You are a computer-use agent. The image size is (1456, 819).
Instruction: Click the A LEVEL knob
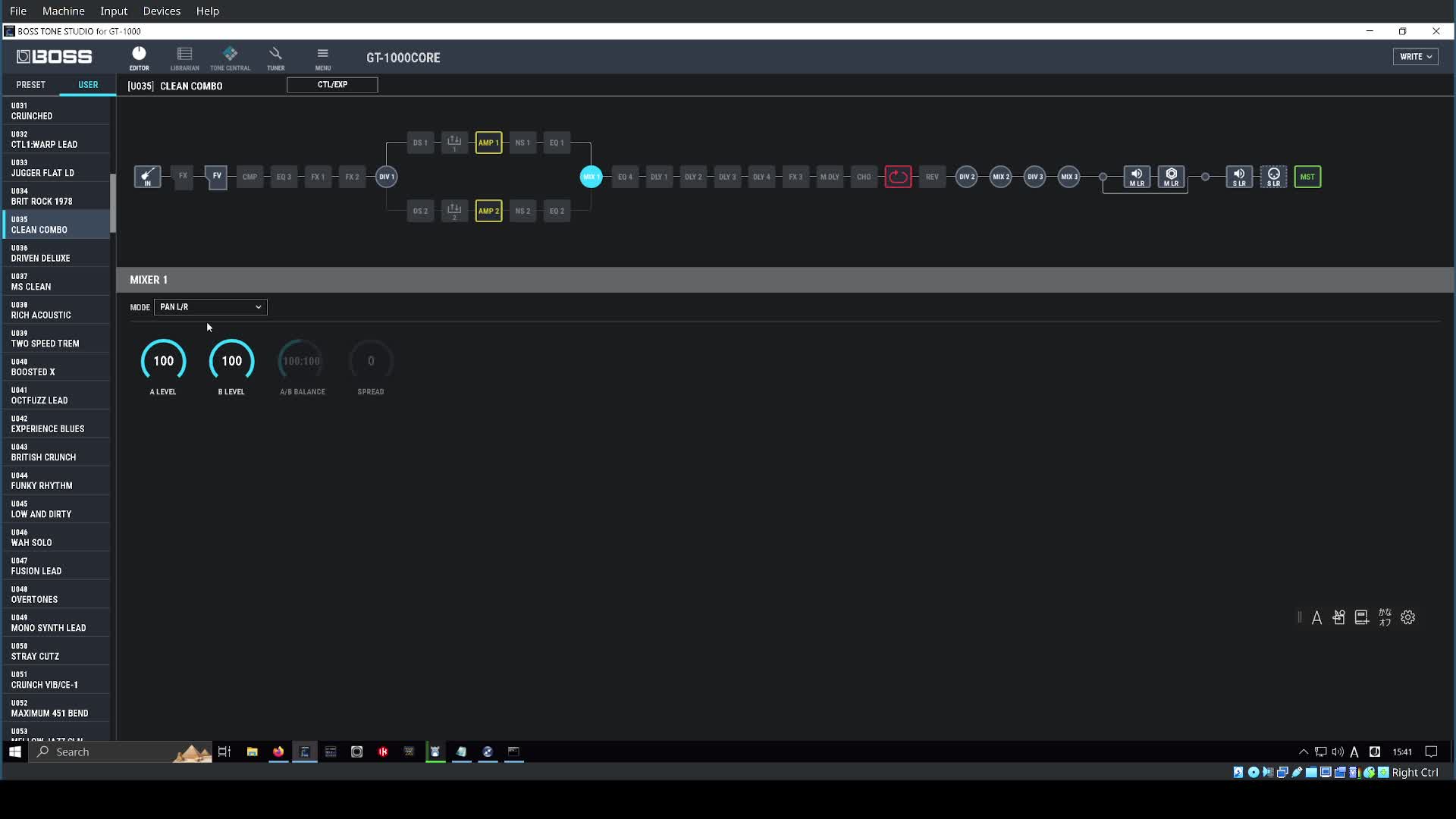163,361
